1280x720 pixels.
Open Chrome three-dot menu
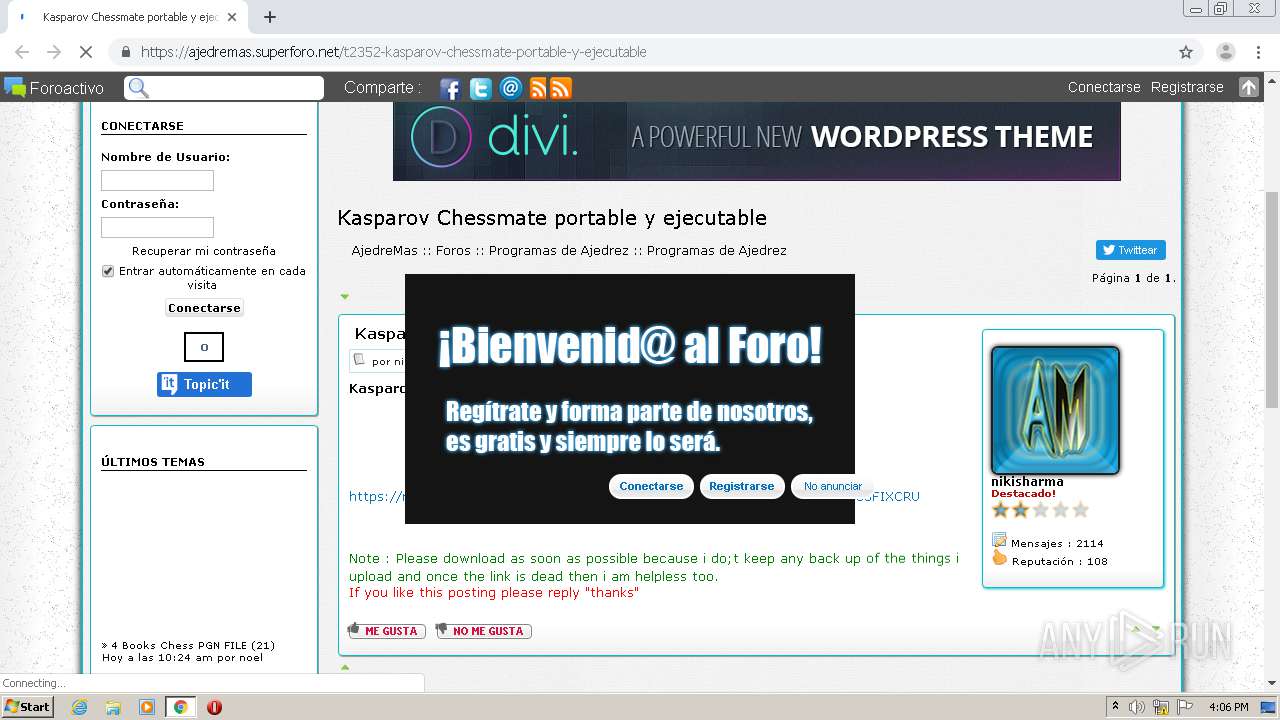(x=1258, y=52)
